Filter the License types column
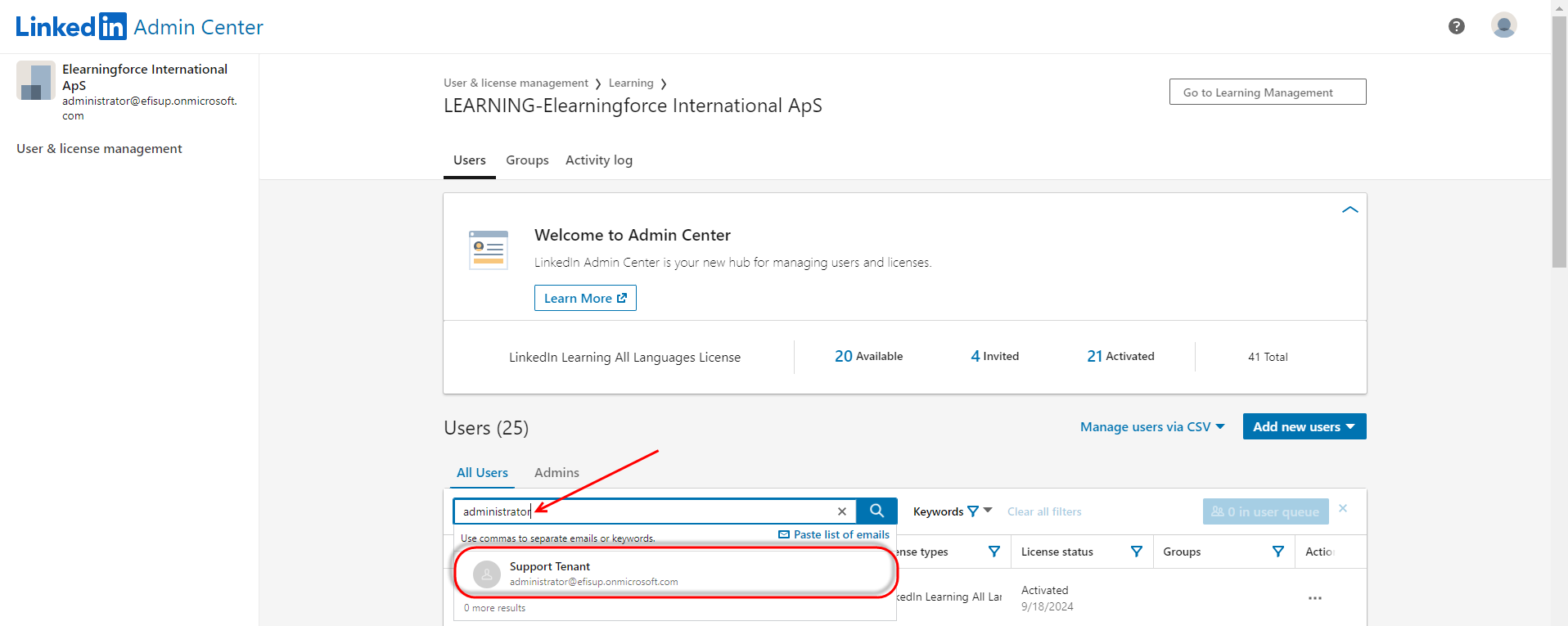 [x=994, y=552]
